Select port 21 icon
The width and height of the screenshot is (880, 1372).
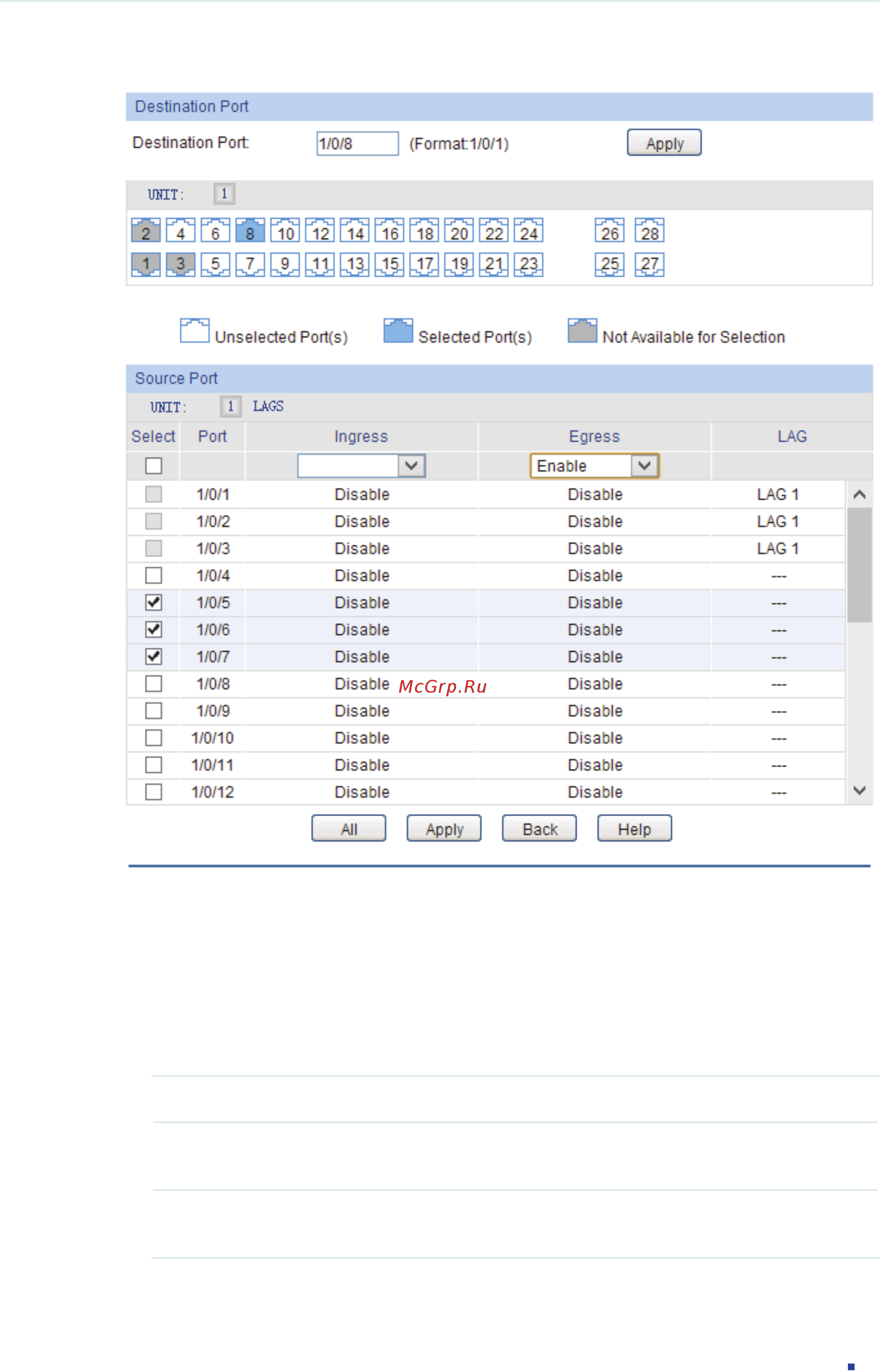click(494, 264)
